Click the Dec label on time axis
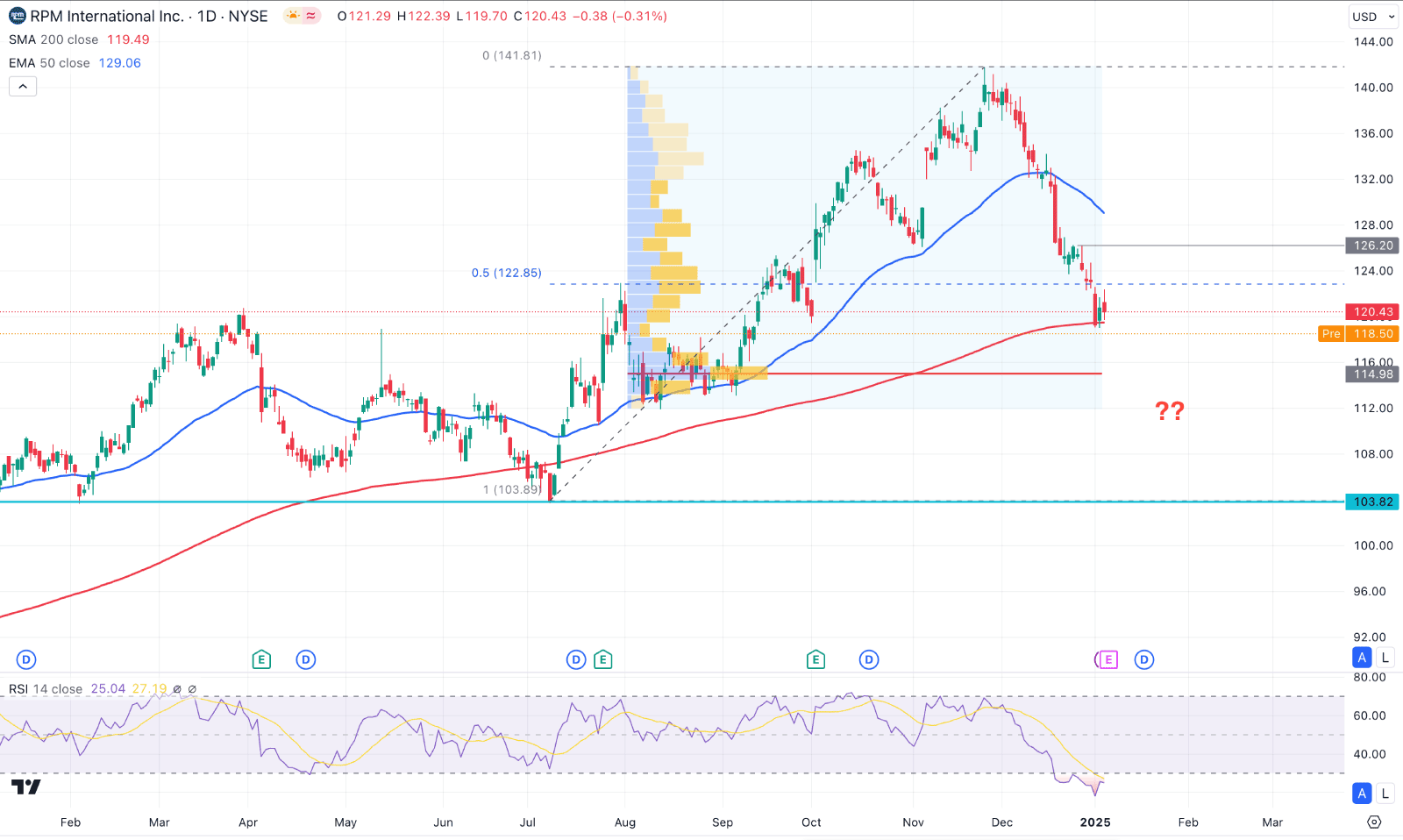 coord(1002,822)
